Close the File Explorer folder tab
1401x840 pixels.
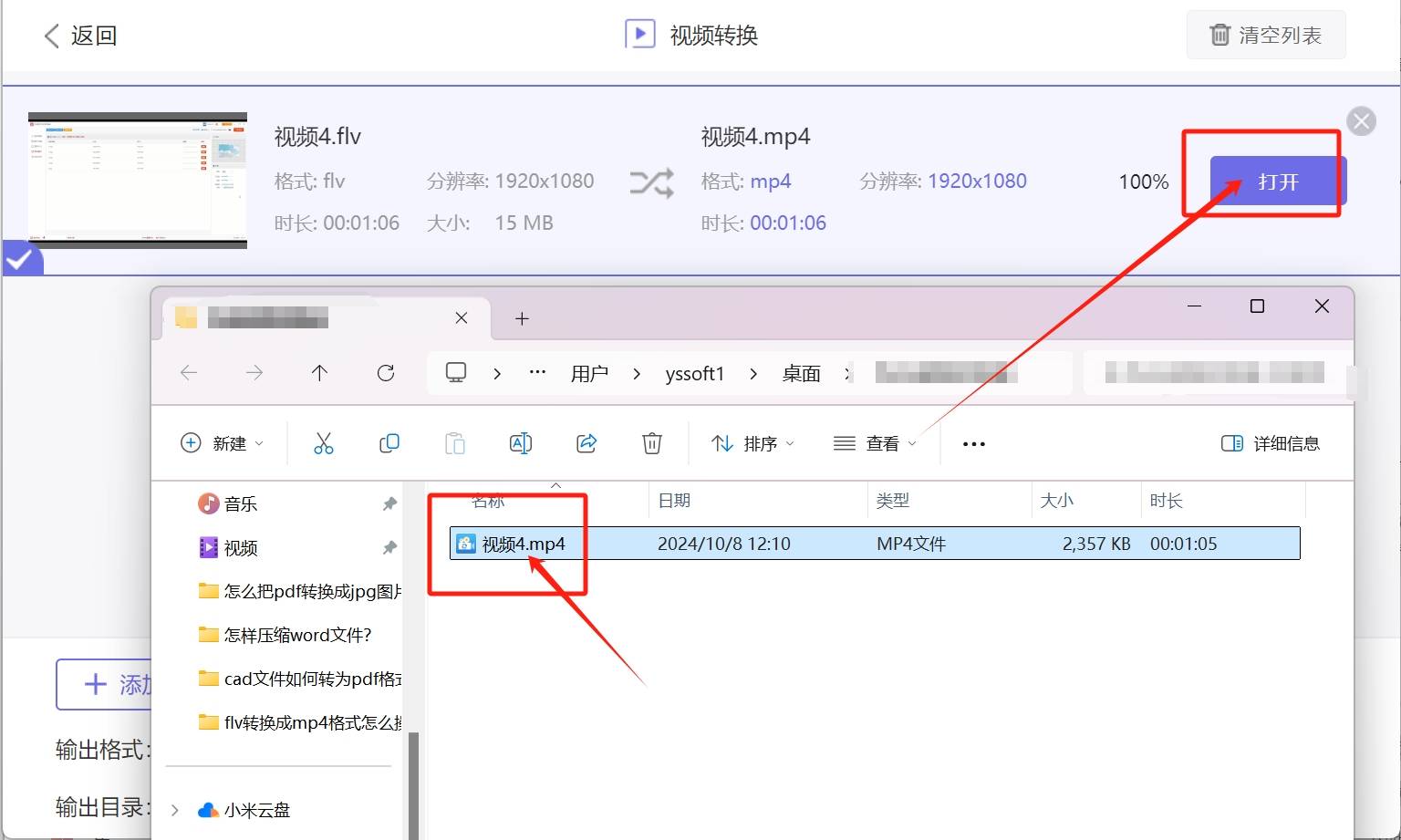click(461, 317)
